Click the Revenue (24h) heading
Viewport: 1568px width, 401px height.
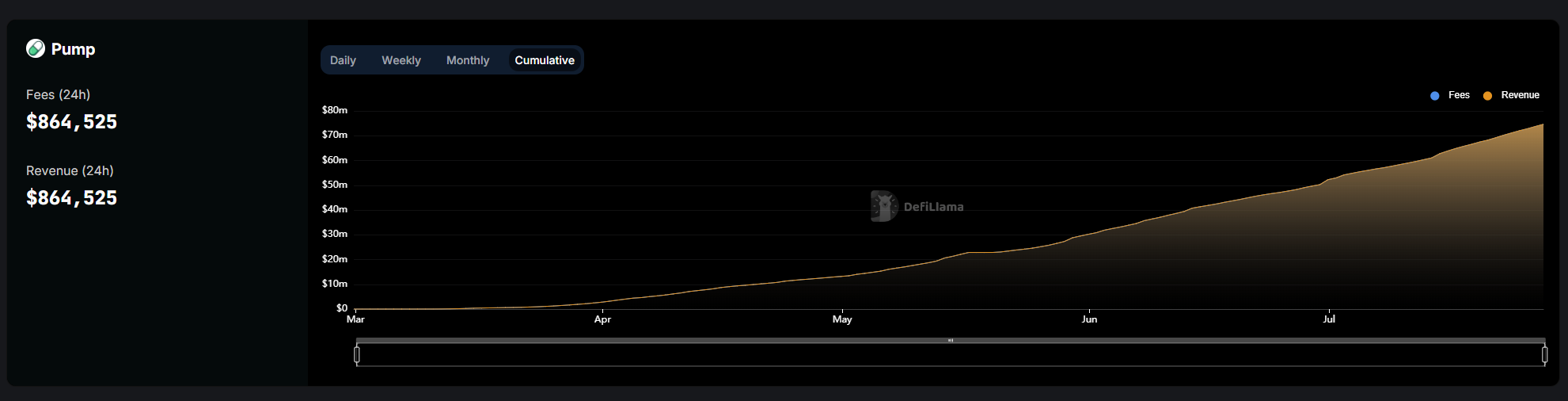70,170
